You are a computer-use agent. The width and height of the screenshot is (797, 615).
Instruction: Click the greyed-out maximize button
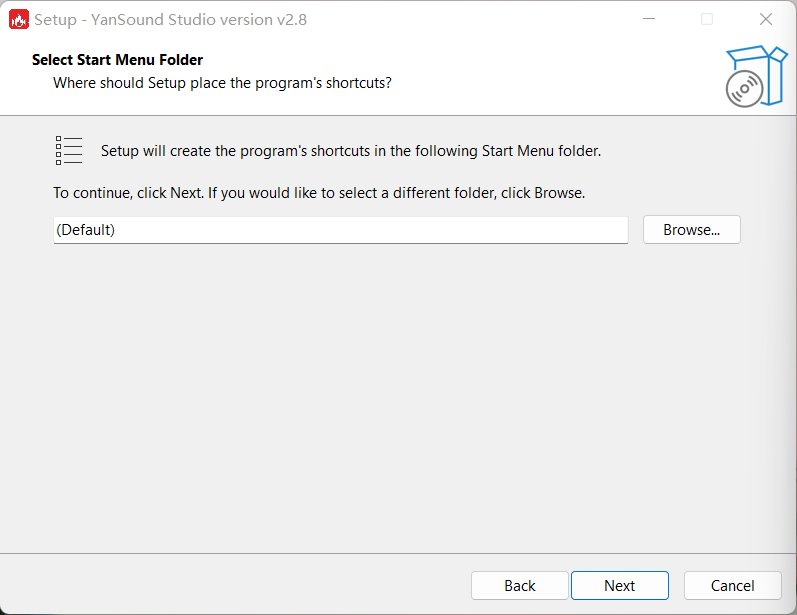click(x=707, y=19)
